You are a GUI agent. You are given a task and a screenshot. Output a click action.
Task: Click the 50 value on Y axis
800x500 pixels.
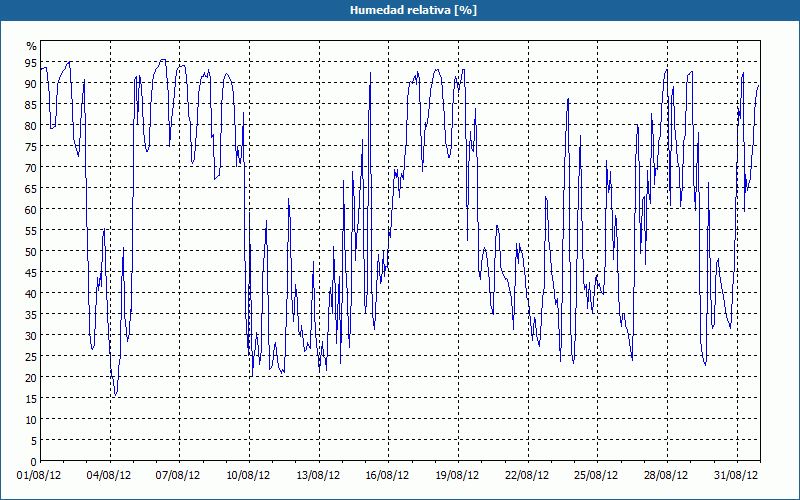point(31,252)
